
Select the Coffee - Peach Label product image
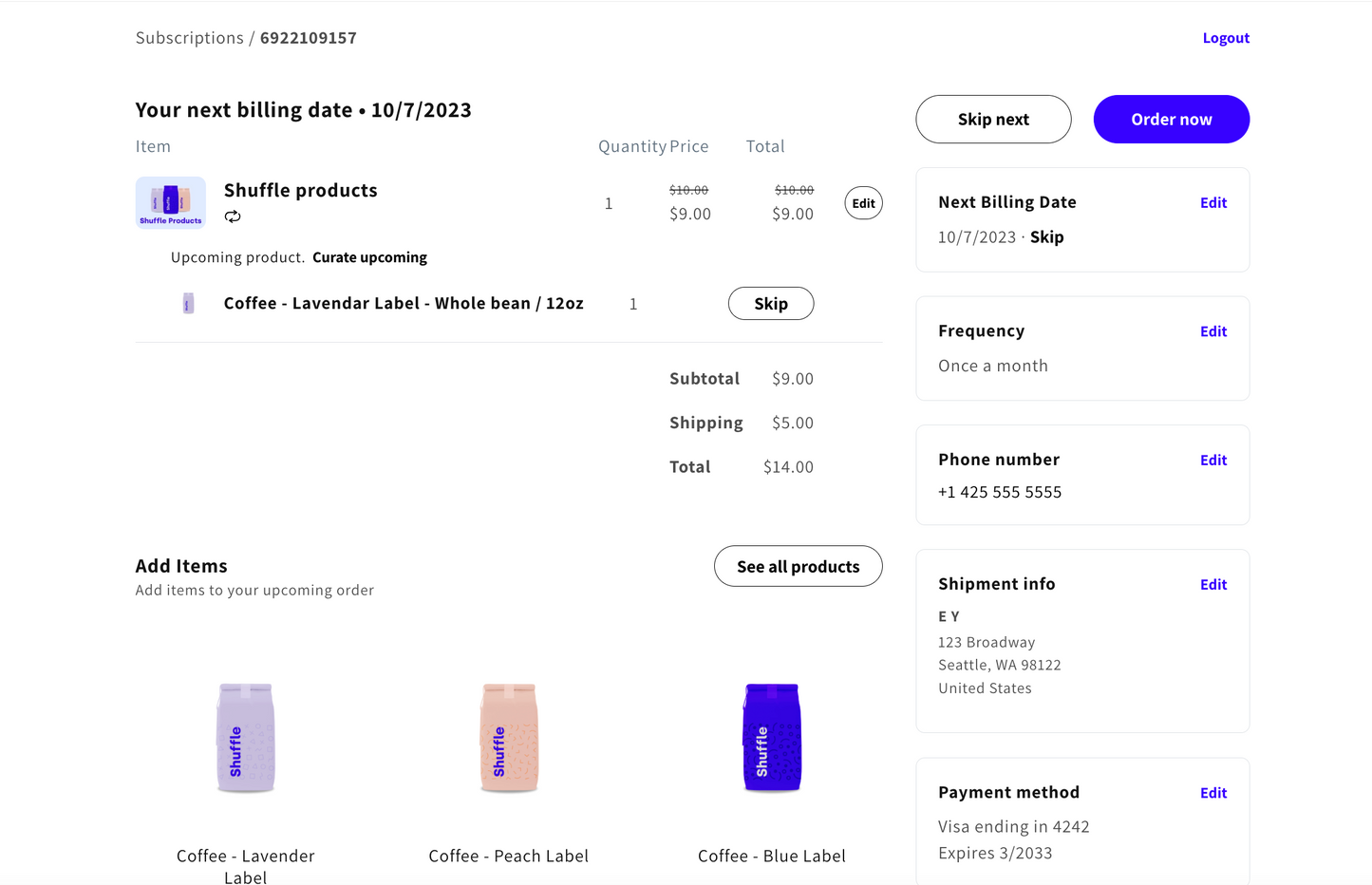click(509, 738)
